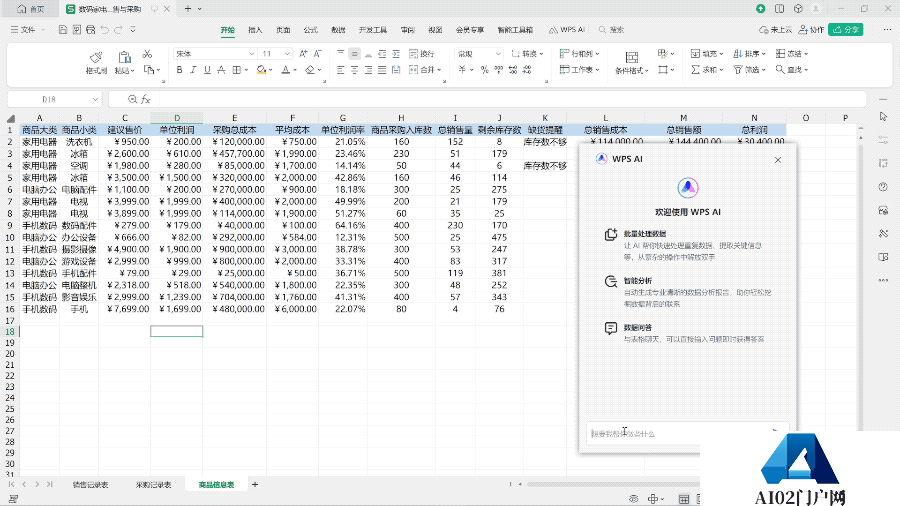Click the Conditional Formatting (条件格式) icon
The width and height of the screenshot is (900, 506).
[631, 58]
